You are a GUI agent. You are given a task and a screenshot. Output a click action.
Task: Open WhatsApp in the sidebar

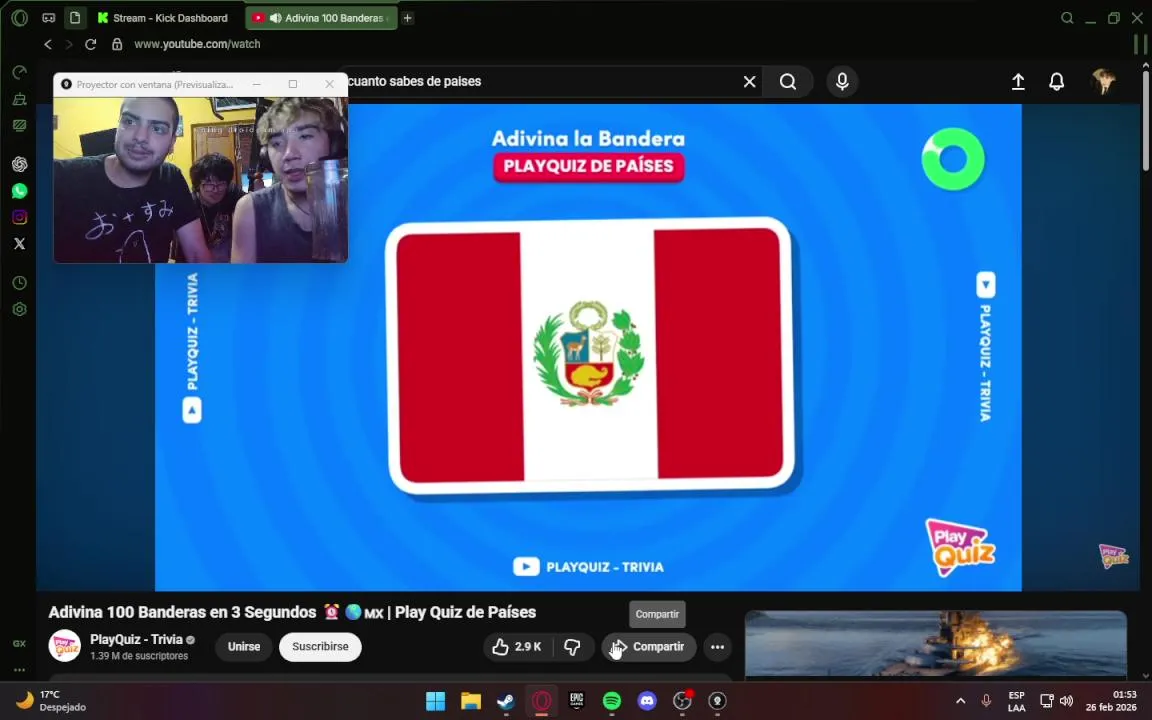click(20, 191)
